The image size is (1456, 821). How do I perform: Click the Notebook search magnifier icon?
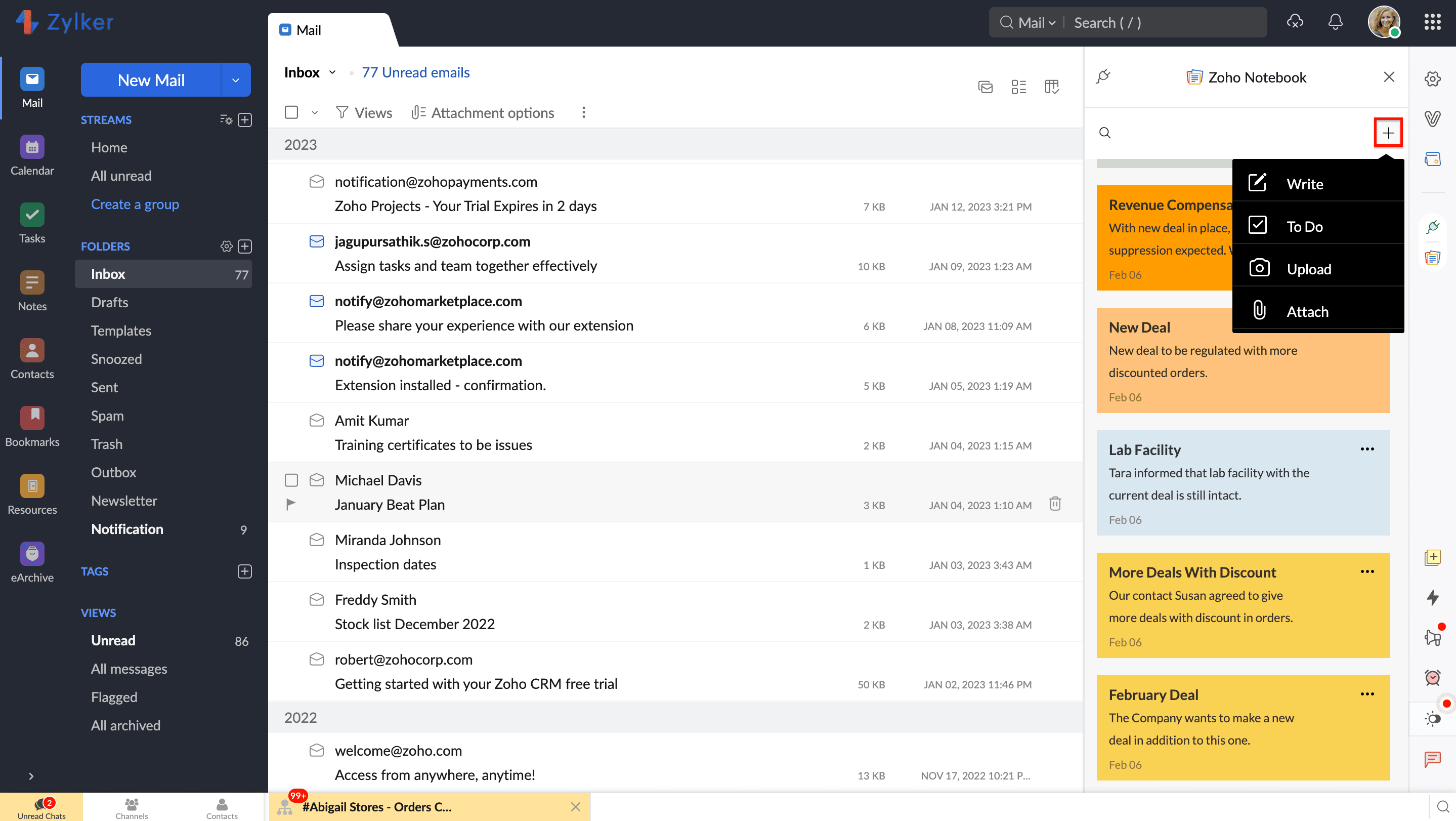(x=1104, y=133)
